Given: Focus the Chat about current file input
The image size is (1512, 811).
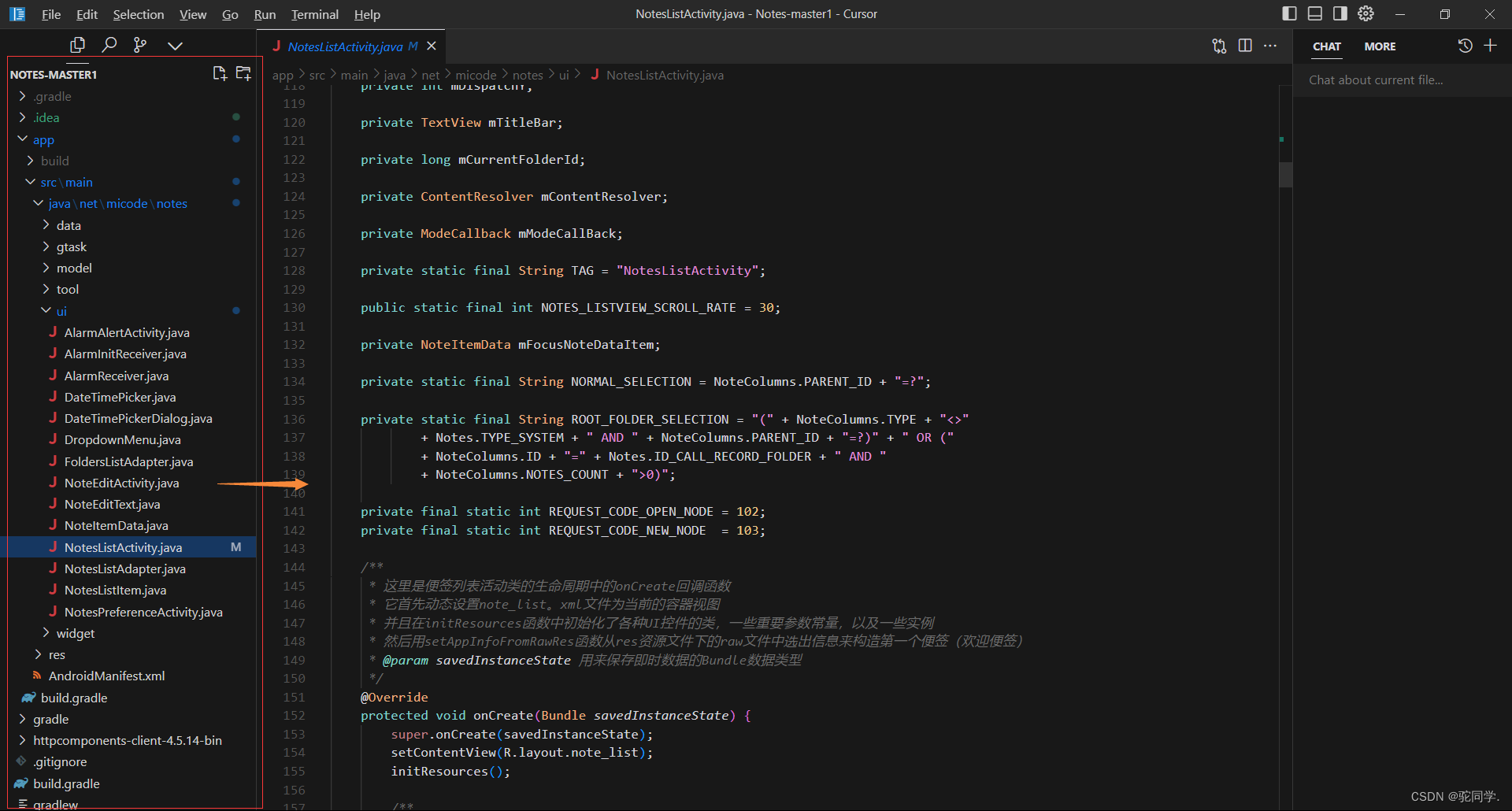Looking at the screenshot, I should coord(1402,80).
